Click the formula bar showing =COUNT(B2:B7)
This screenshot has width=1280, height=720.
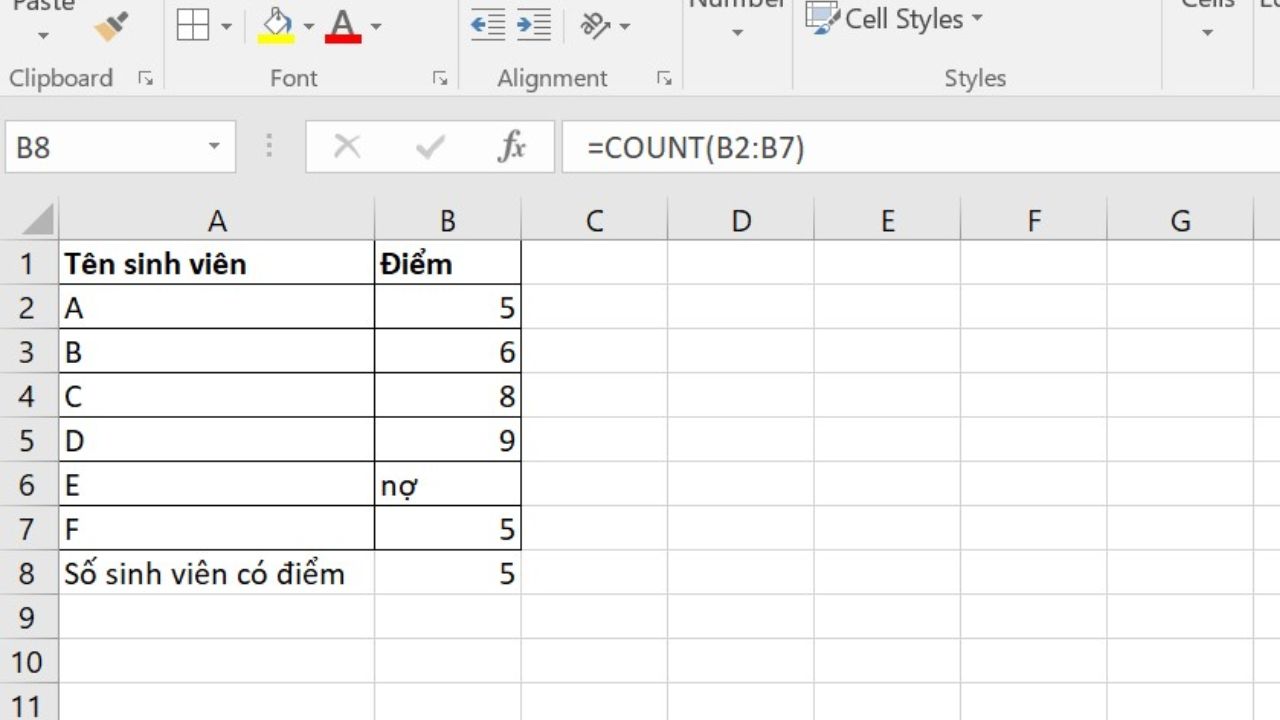[900, 148]
